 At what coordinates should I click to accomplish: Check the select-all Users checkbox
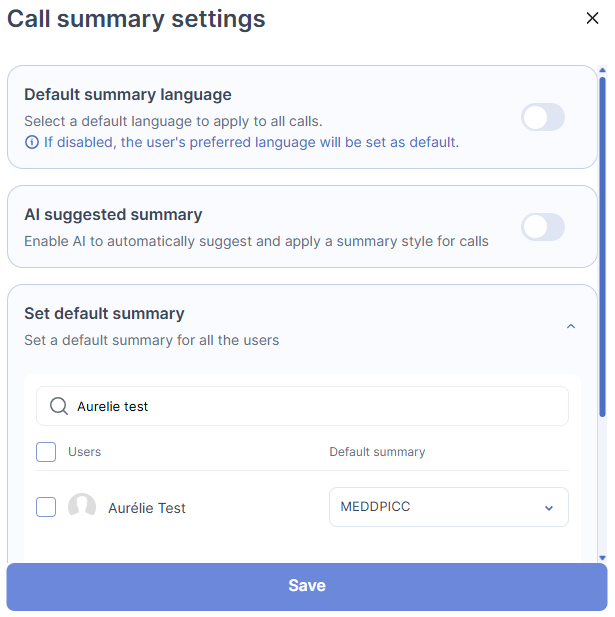(x=46, y=452)
